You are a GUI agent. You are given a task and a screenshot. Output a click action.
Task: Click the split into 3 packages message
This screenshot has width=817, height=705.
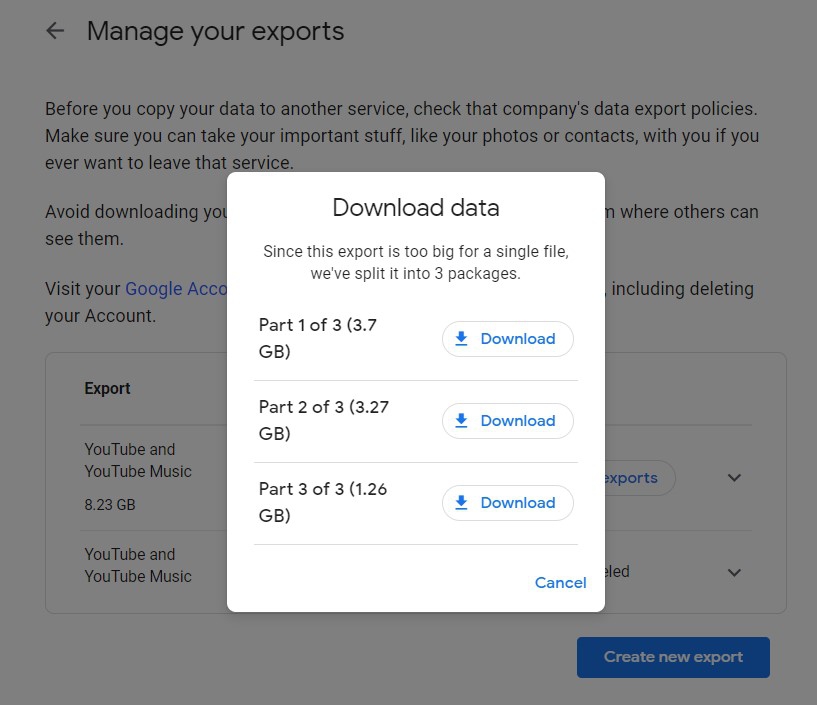coord(415,262)
